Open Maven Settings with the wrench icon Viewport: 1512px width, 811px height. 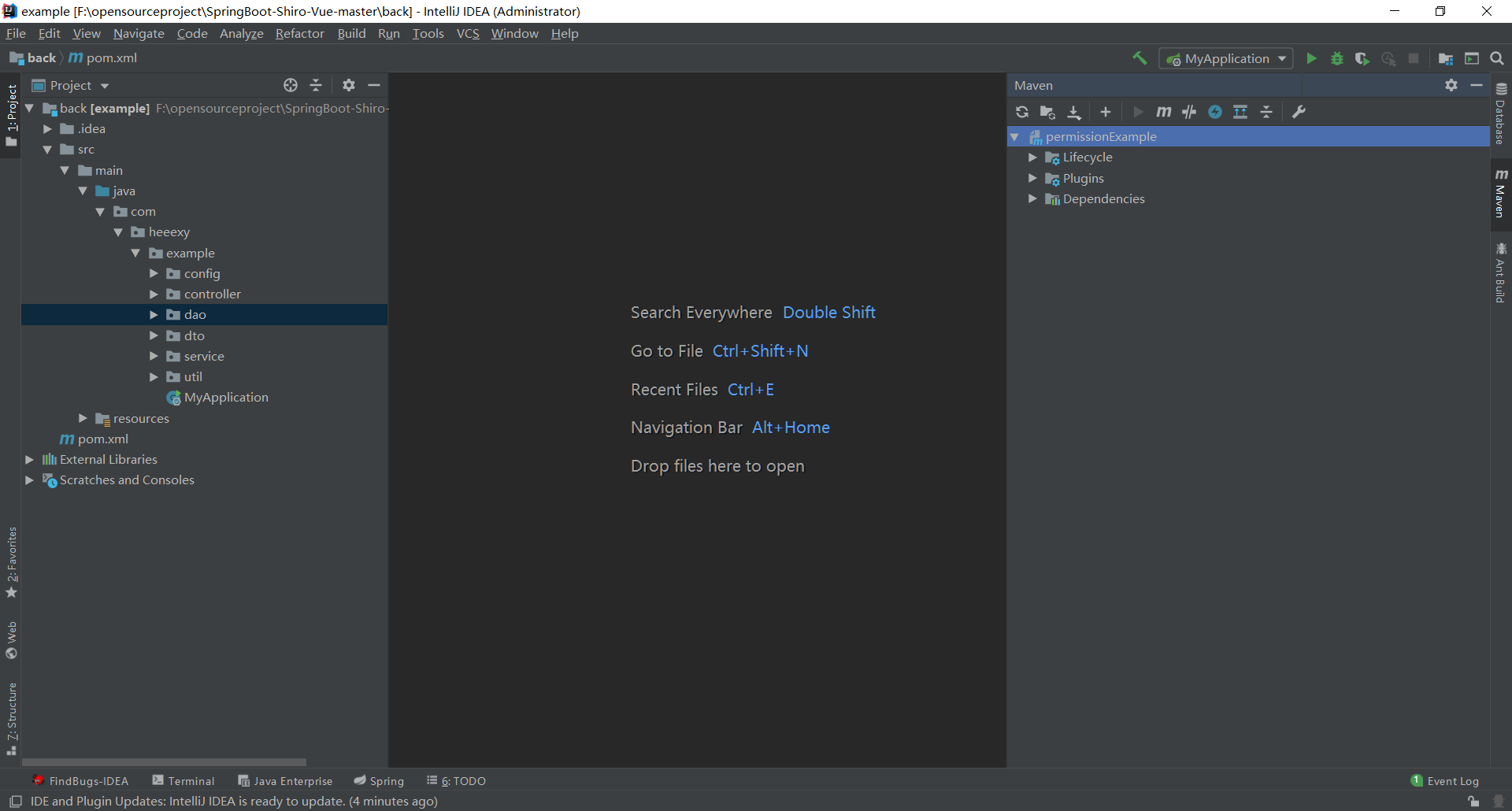point(1299,112)
